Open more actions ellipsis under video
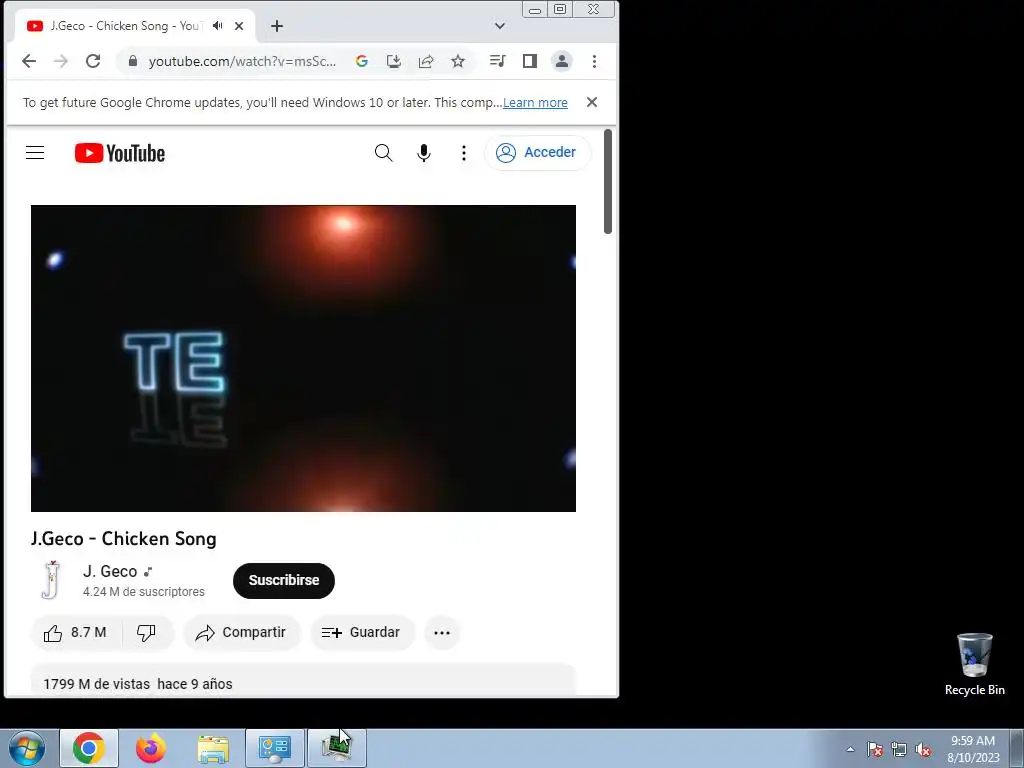1024x768 pixels. [x=442, y=632]
